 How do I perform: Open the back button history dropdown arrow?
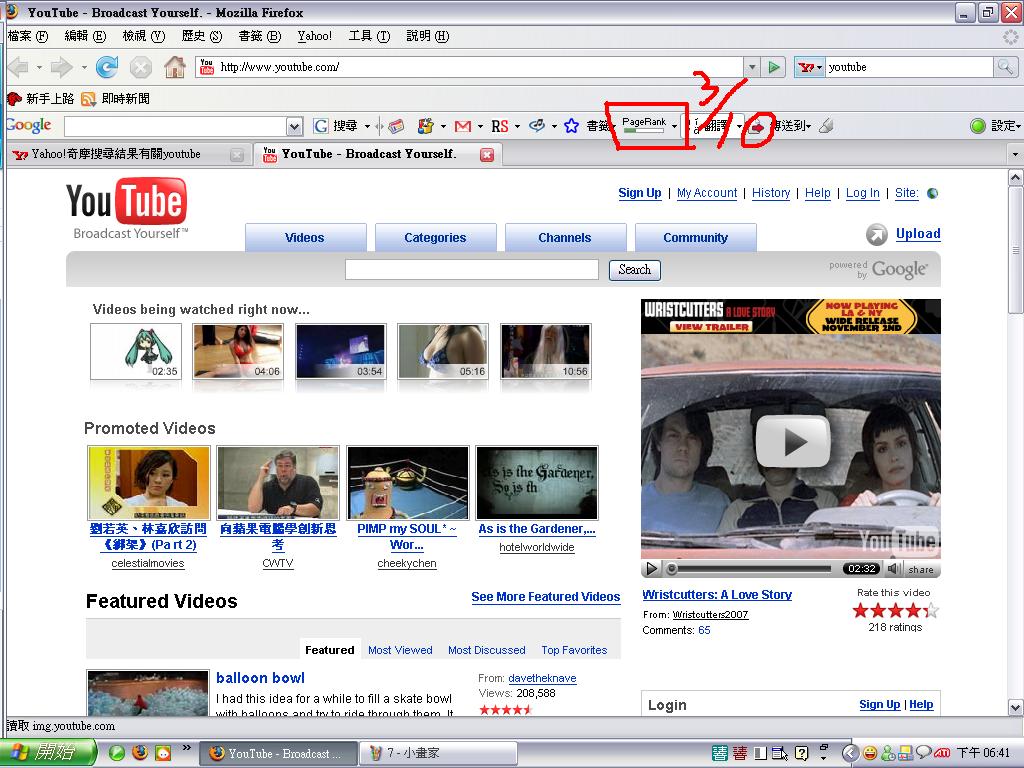(x=39, y=67)
